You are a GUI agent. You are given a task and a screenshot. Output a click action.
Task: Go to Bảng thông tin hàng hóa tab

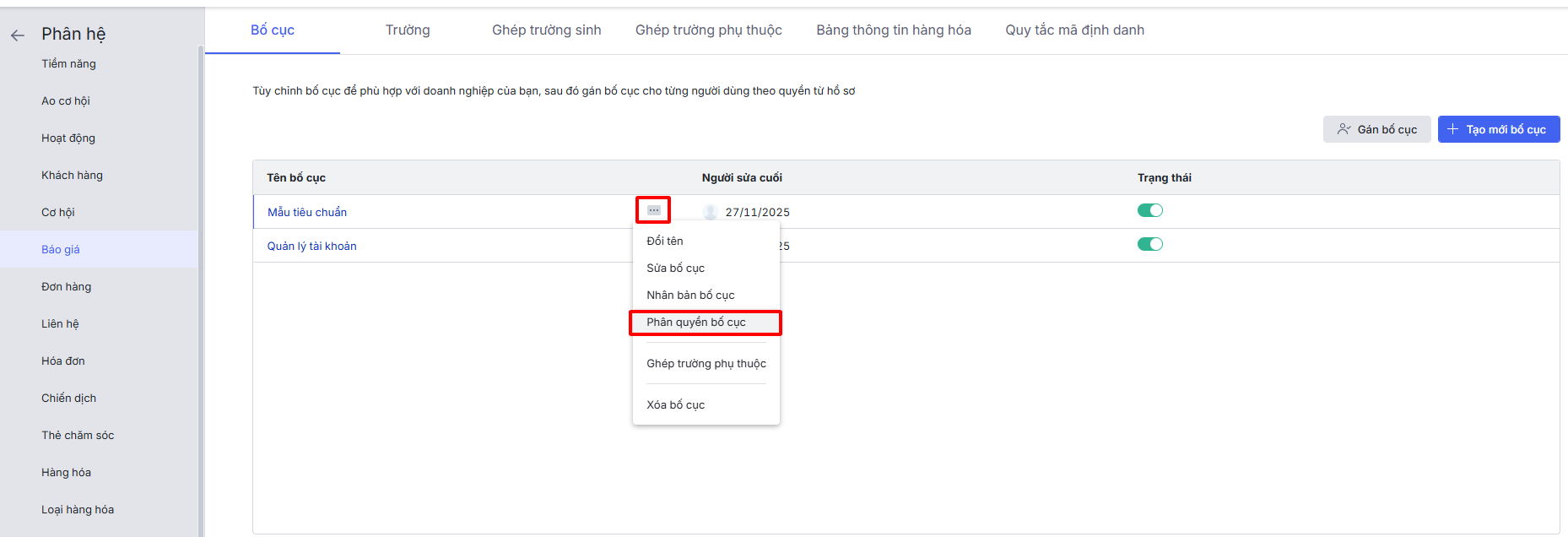tap(894, 30)
